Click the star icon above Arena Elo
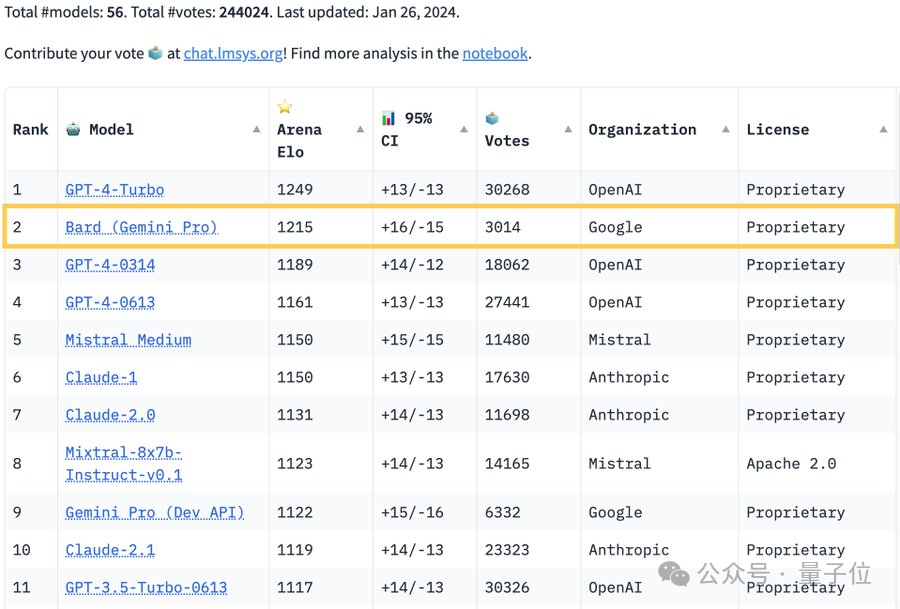The width and height of the screenshot is (900, 609). [285, 107]
